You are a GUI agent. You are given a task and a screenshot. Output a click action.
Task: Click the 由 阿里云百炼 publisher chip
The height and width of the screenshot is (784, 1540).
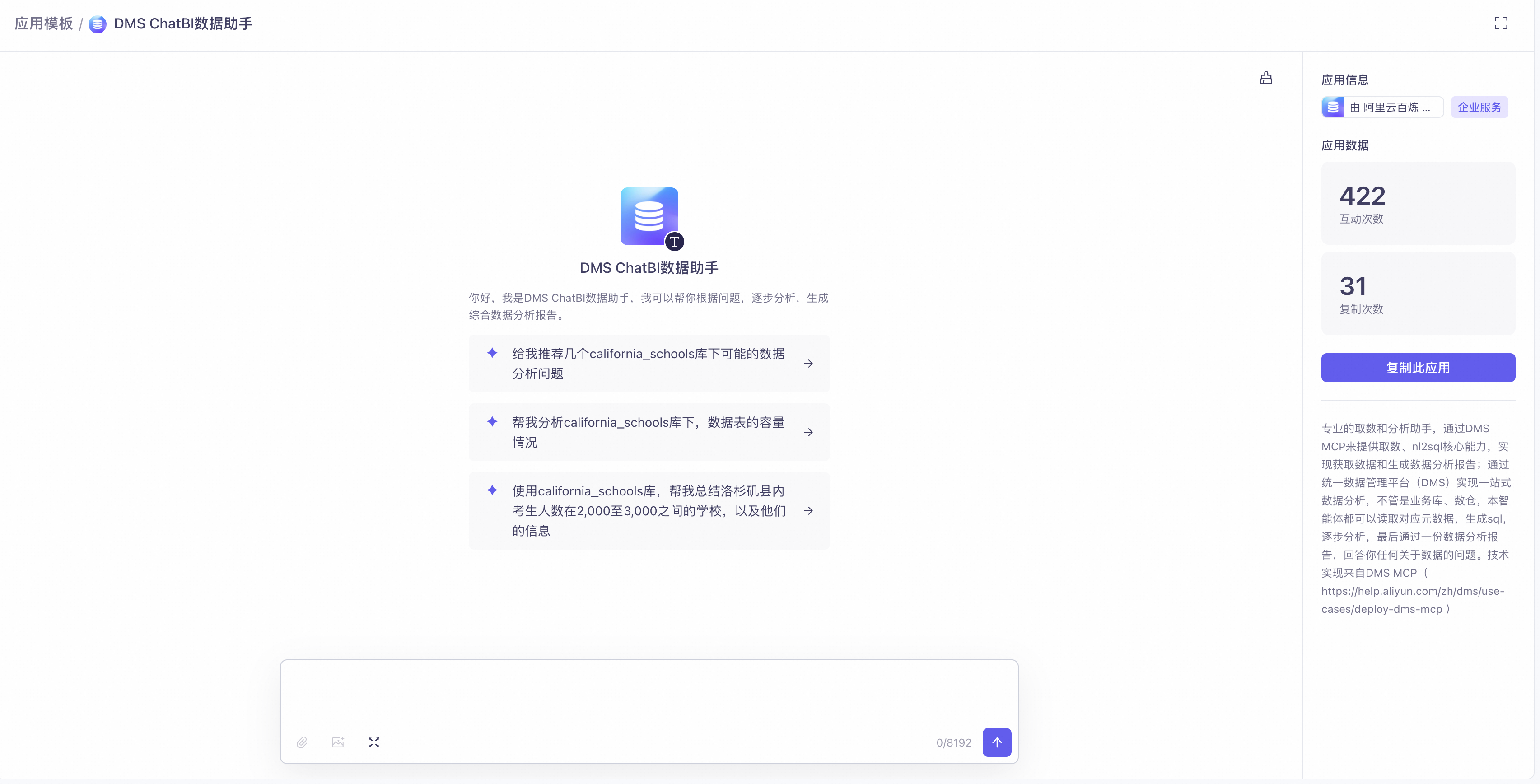coord(1382,107)
